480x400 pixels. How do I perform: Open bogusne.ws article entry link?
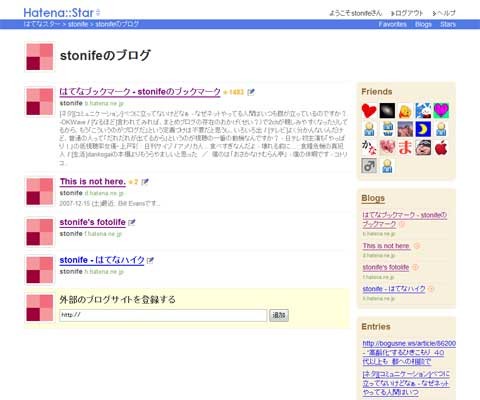pyautogui.click(x=409, y=353)
